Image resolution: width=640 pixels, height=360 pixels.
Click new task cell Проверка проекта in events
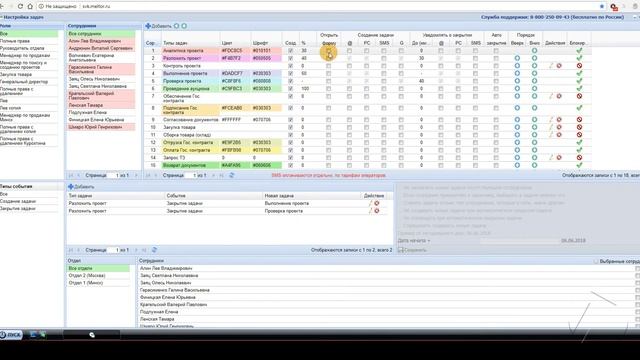coord(284,211)
